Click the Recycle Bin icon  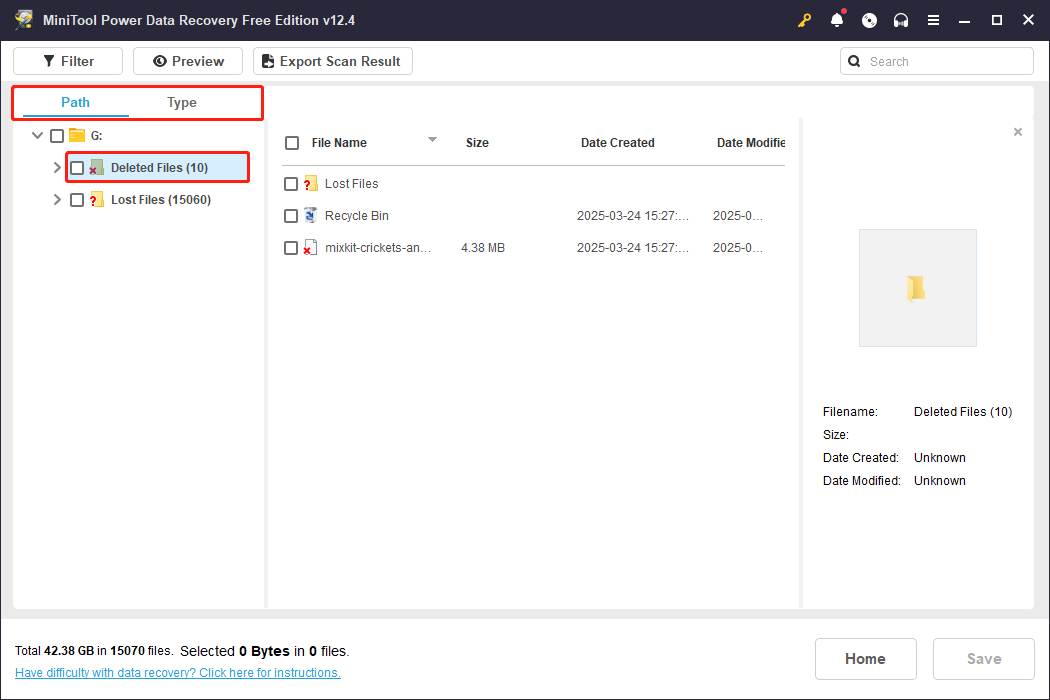click(x=310, y=216)
